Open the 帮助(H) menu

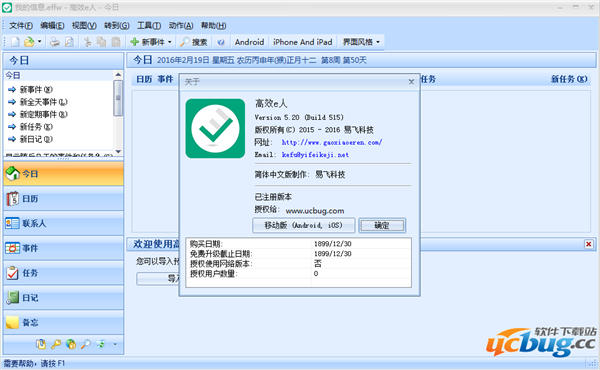point(213,26)
